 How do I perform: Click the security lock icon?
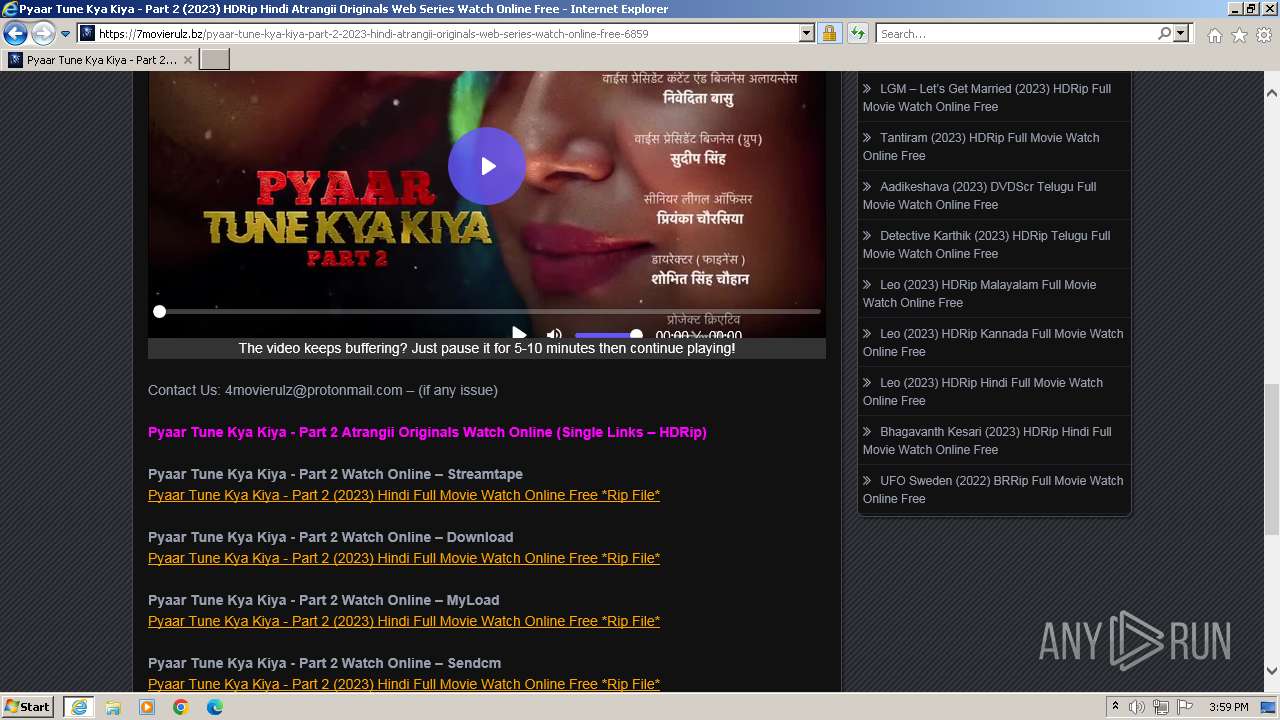(x=829, y=33)
